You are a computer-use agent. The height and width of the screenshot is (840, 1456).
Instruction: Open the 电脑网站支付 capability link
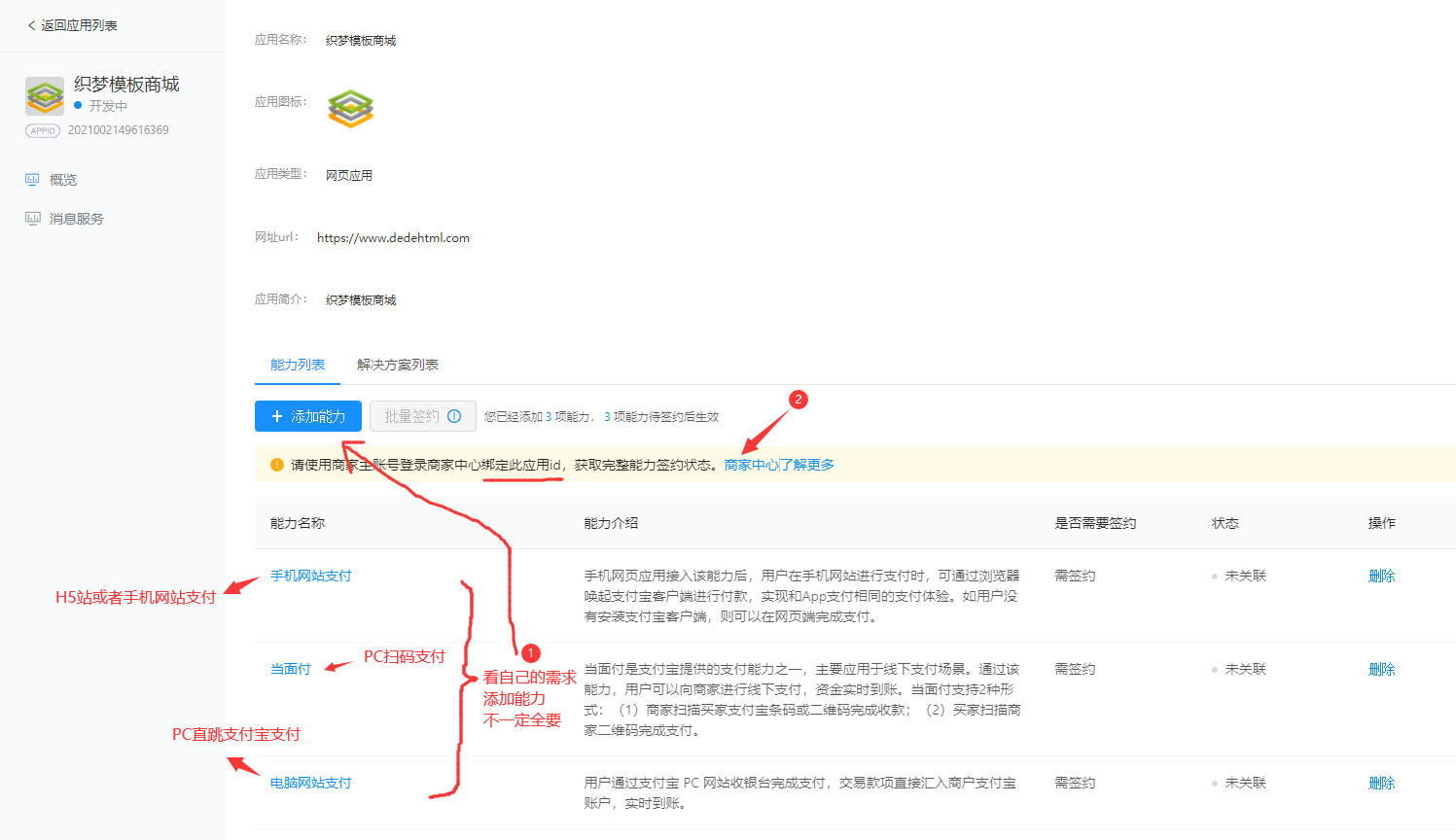pyautogui.click(x=310, y=783)
